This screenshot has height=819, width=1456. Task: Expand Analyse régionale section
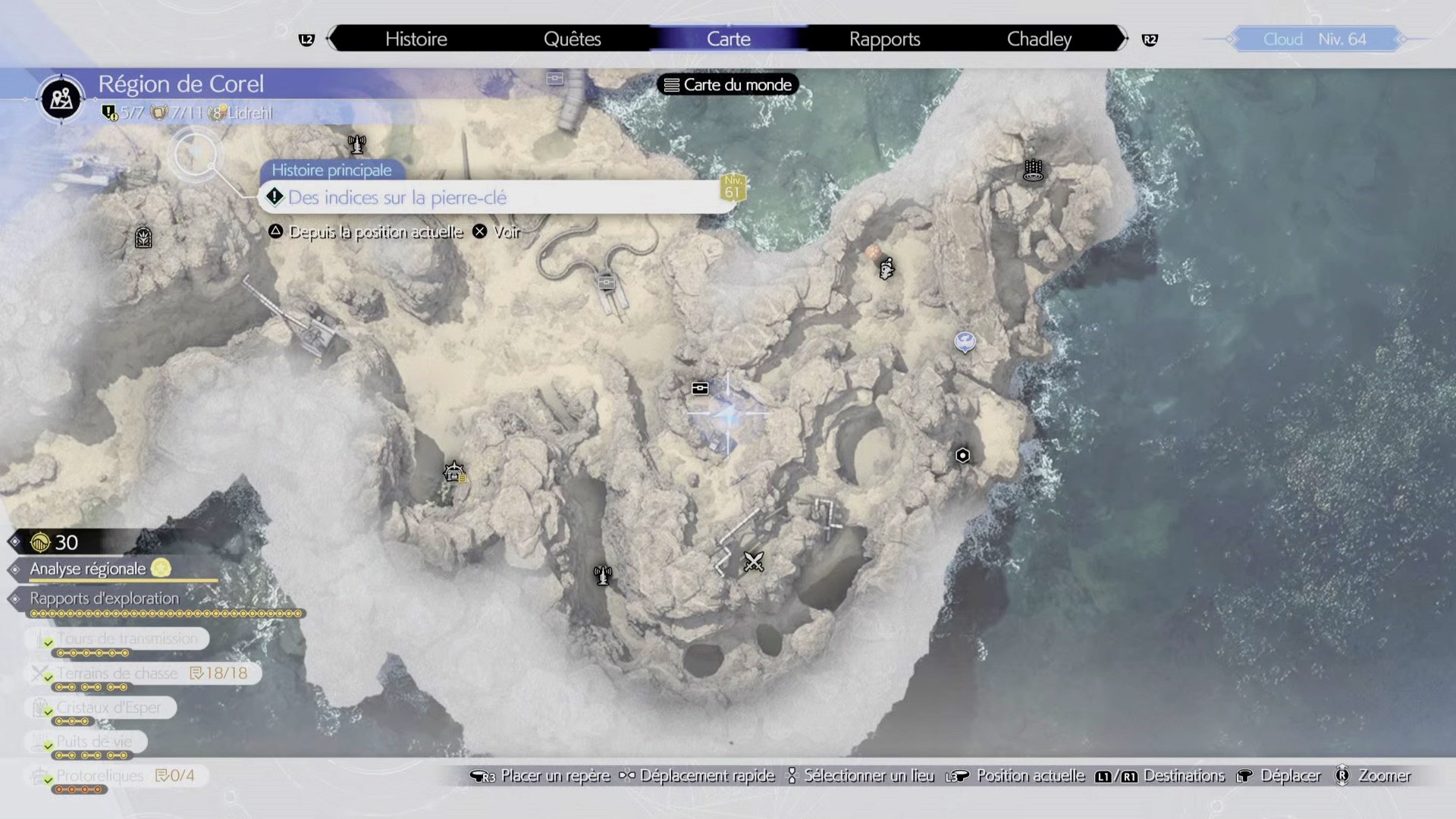87,569
